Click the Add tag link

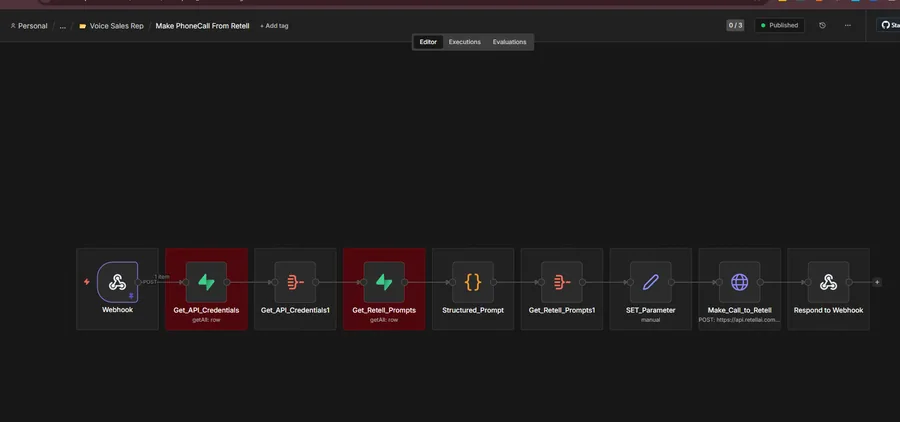pyautogui.click(x=274, y=26)
